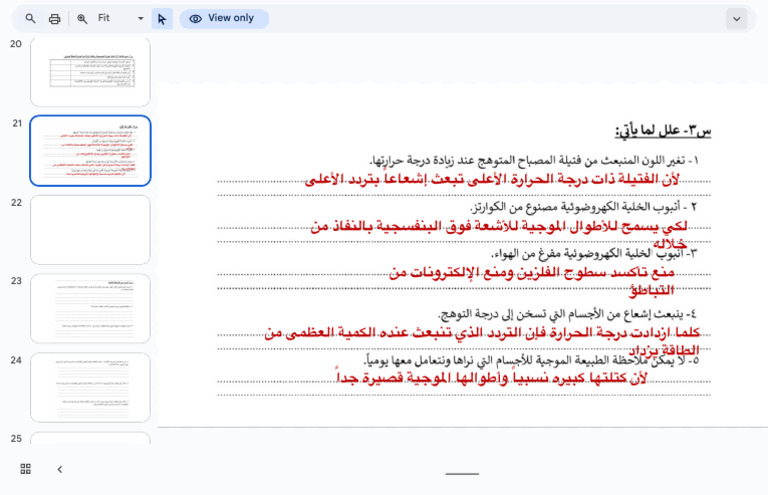Open the grid view icon
Screen dimensions: 768x495
[25, 469]
